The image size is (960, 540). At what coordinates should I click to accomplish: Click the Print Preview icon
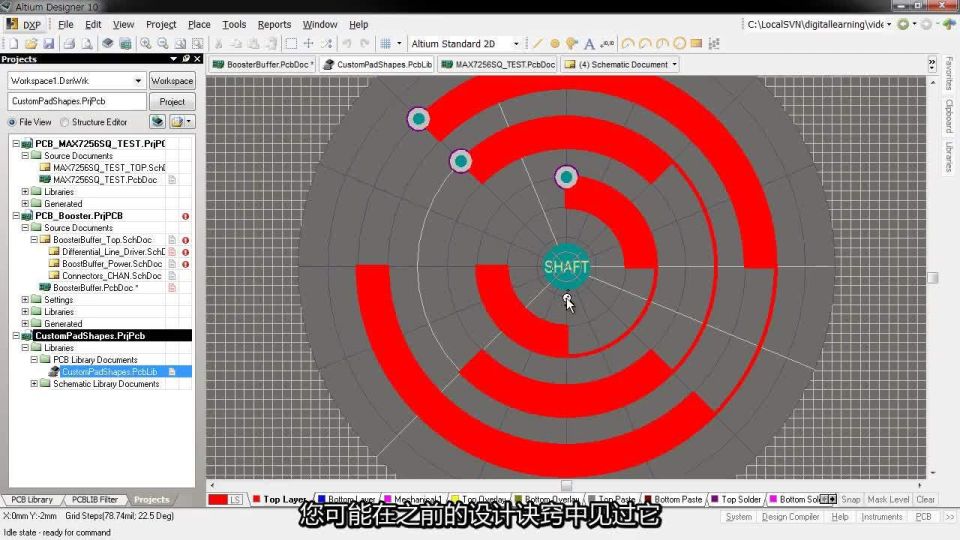(87, 44)
